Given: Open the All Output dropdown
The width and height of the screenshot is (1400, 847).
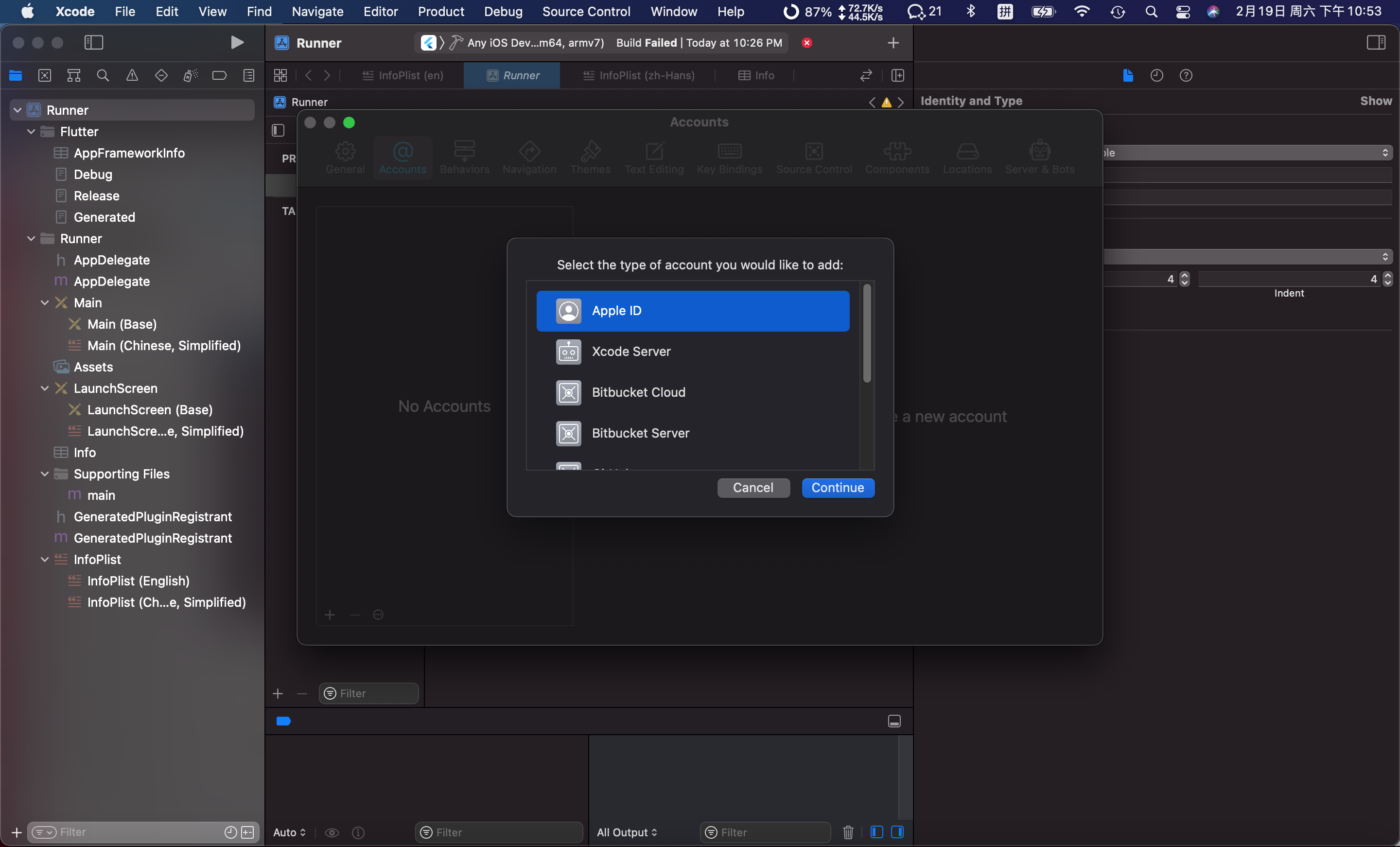Looking at the screenshot, I should tap(627, 832).
